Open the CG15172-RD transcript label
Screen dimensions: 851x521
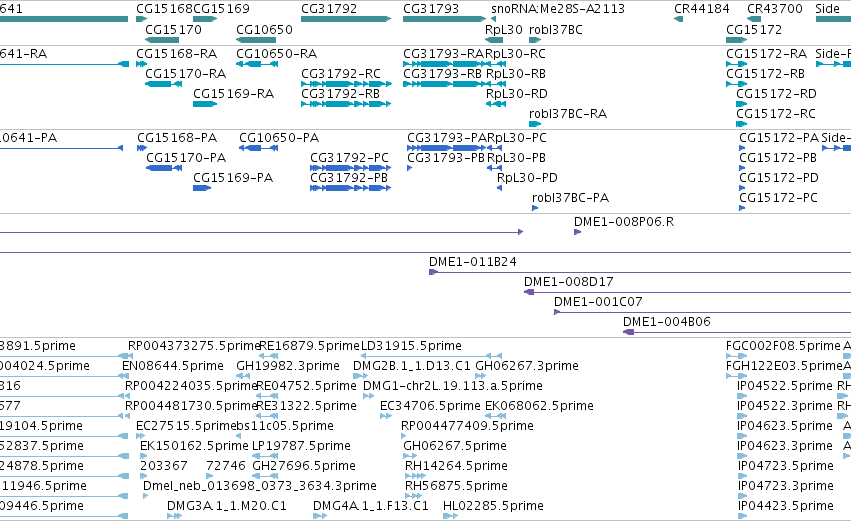tap(776, 93)
